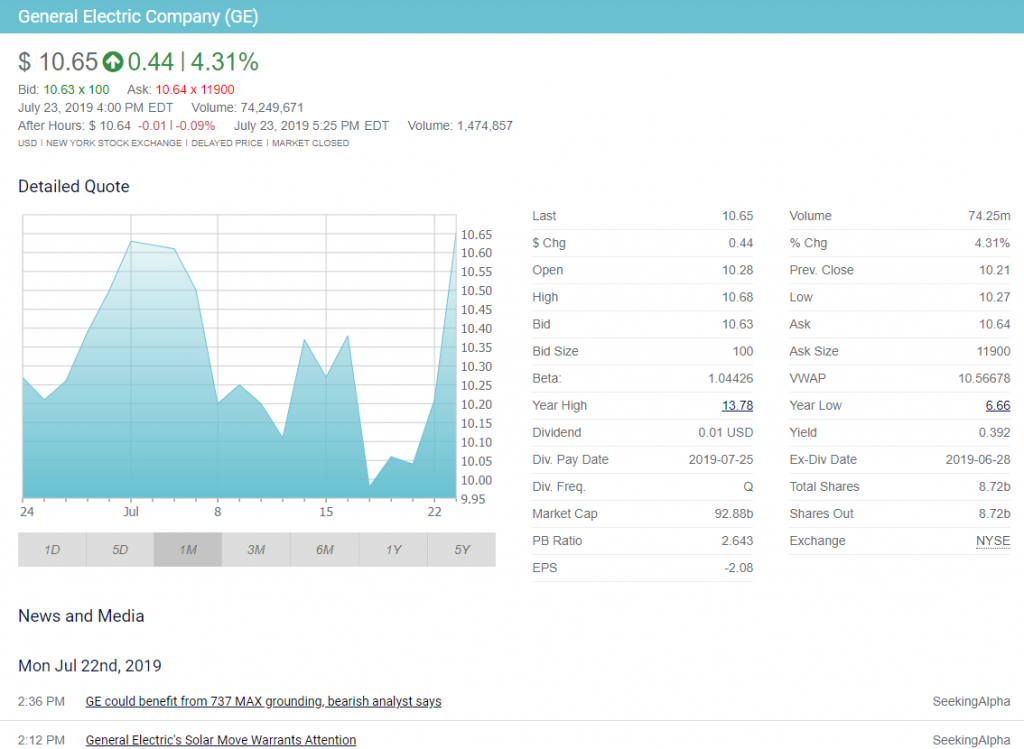The width and height of the screenshot is (1024, 749).
Task: Open the 737 MAX grounding news article
Action: click(263, 701)
